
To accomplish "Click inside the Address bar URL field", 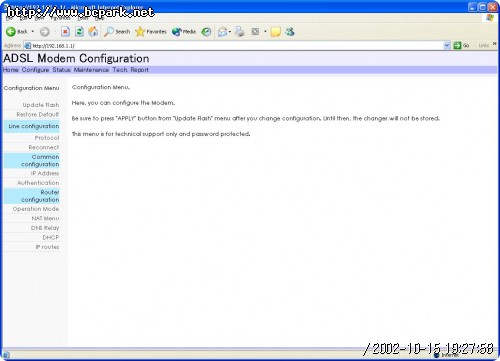I will coord(237,46).
